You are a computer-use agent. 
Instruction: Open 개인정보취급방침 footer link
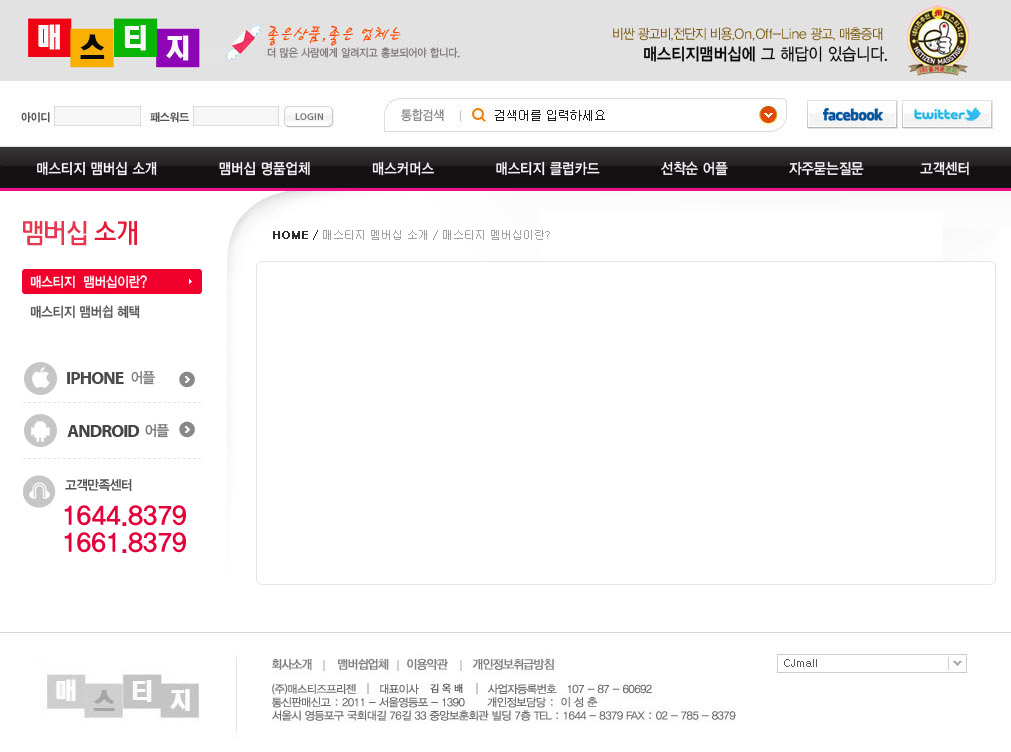513,664
